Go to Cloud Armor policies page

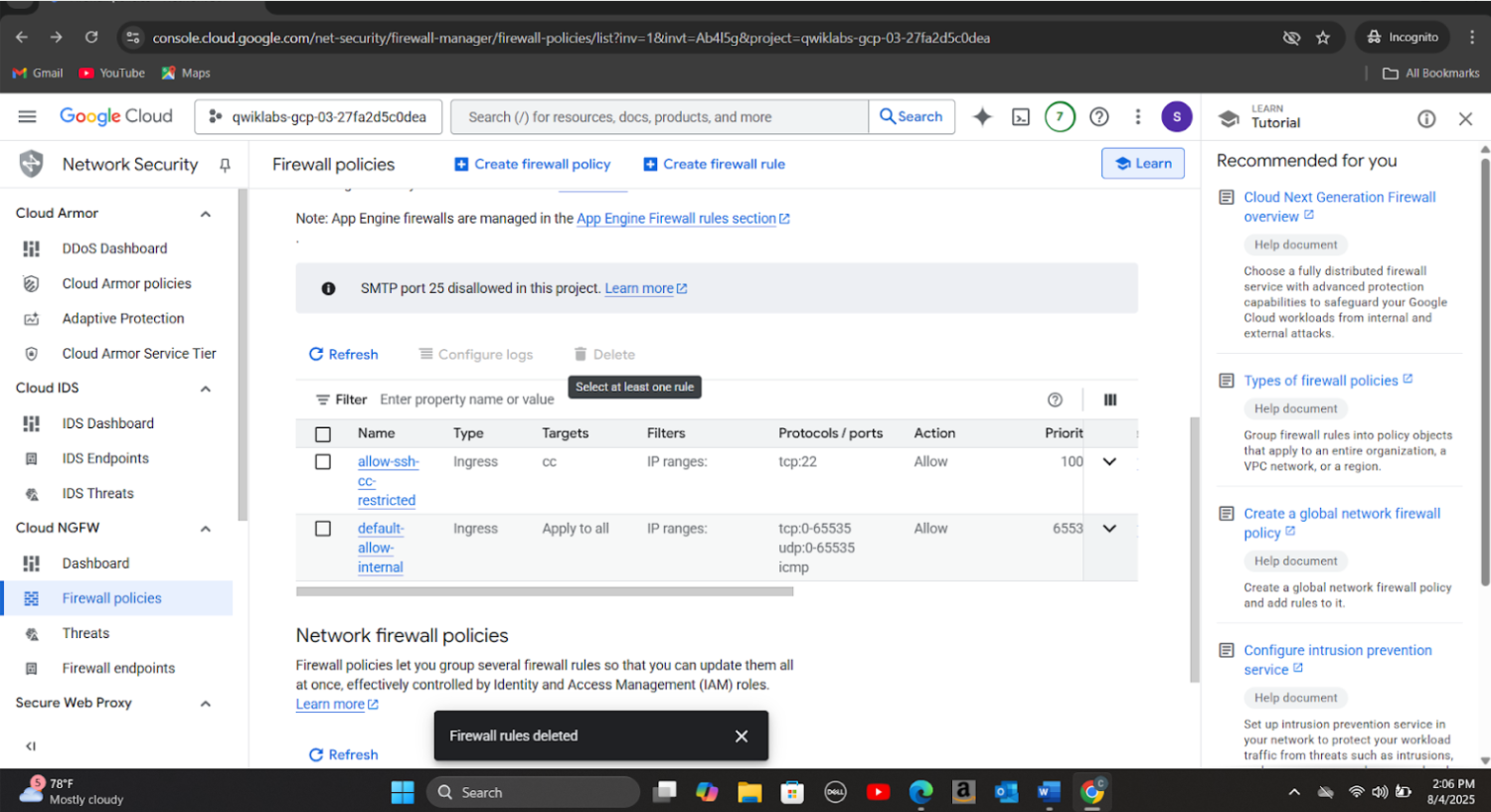[x=126, y=283]
